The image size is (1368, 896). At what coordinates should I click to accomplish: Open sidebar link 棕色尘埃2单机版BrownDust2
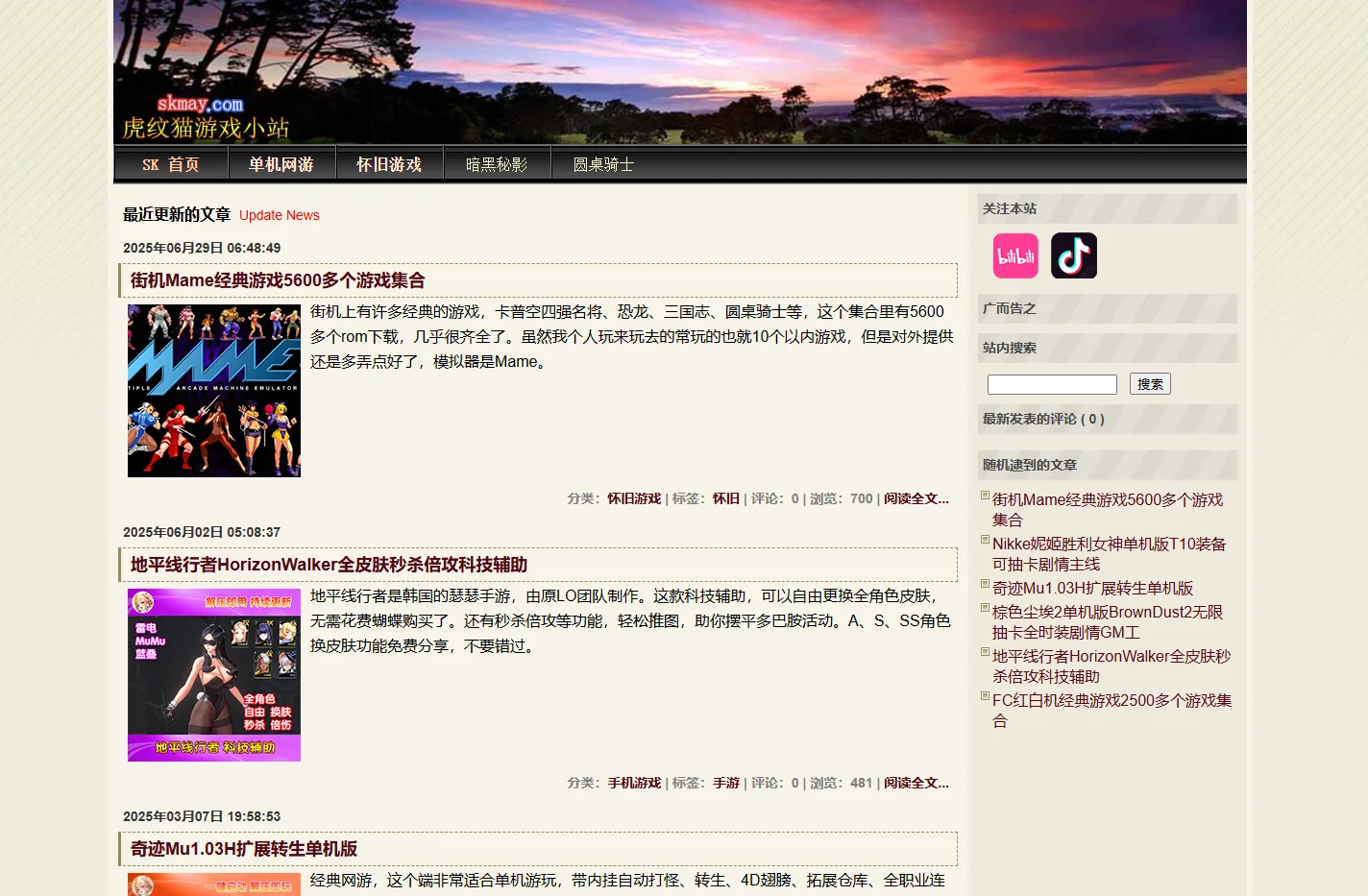click(x=1108, y=622)
